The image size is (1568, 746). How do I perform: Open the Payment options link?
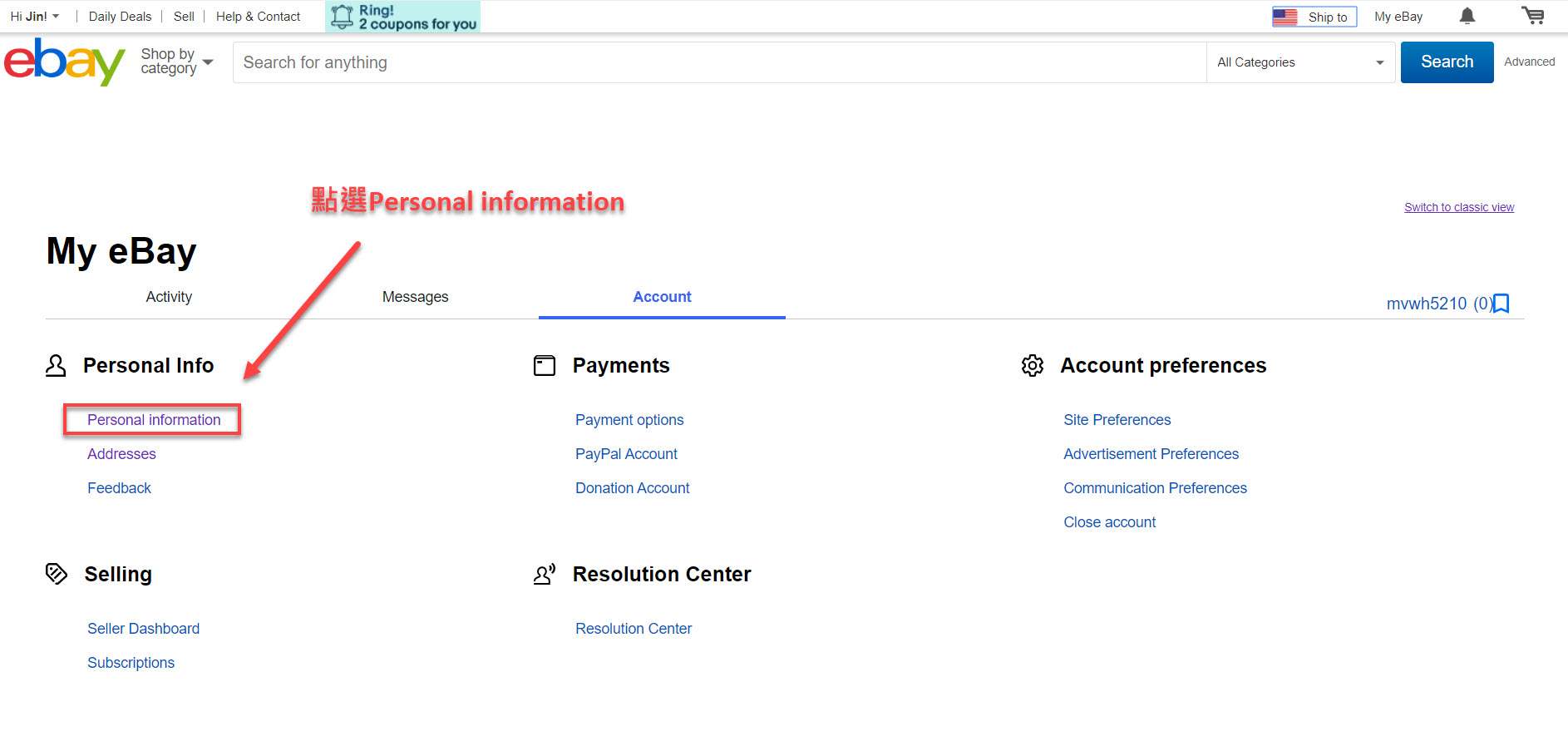[629, 420]
